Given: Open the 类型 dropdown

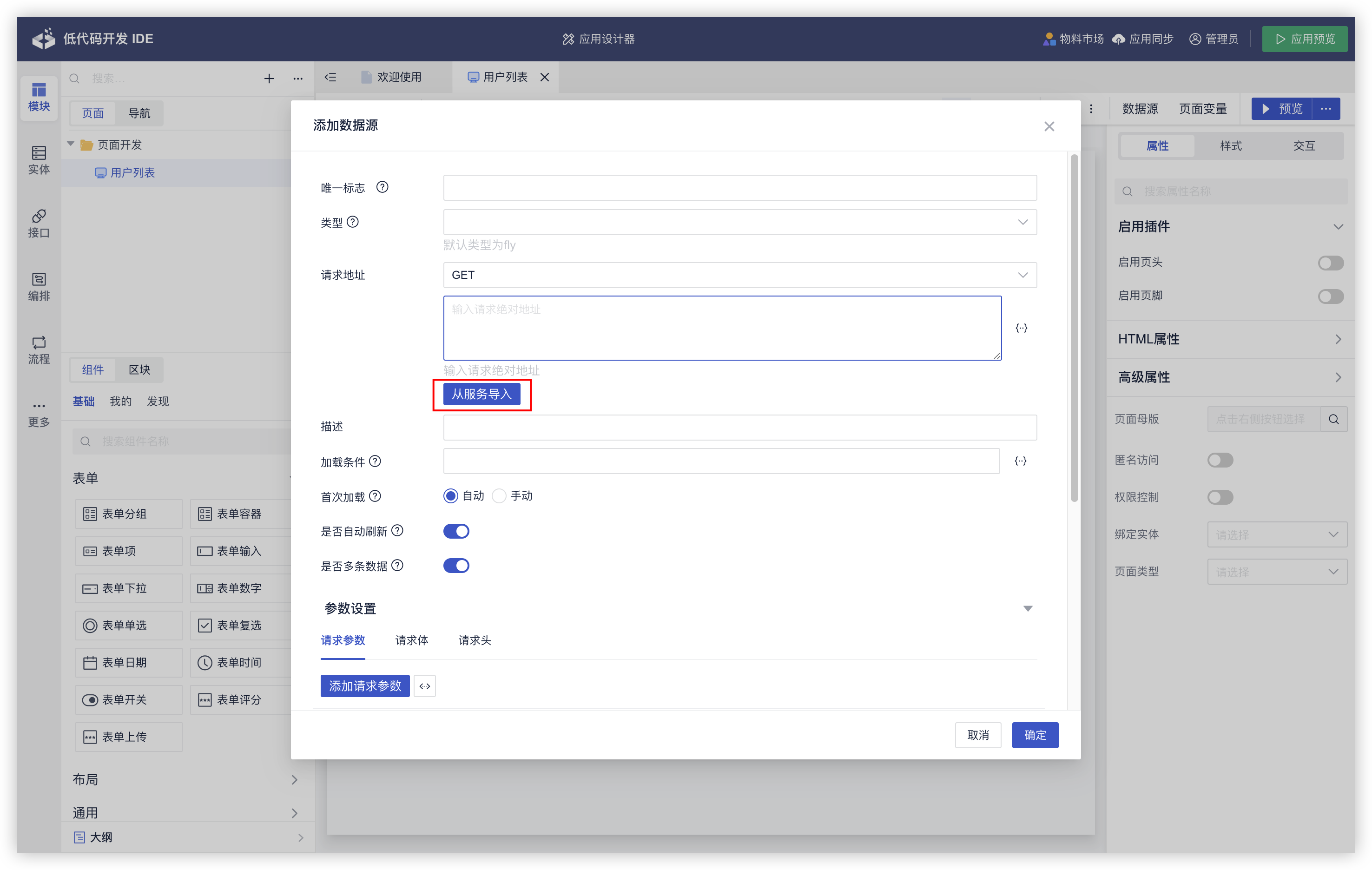Looking at the screenshot, I should 739,222.
